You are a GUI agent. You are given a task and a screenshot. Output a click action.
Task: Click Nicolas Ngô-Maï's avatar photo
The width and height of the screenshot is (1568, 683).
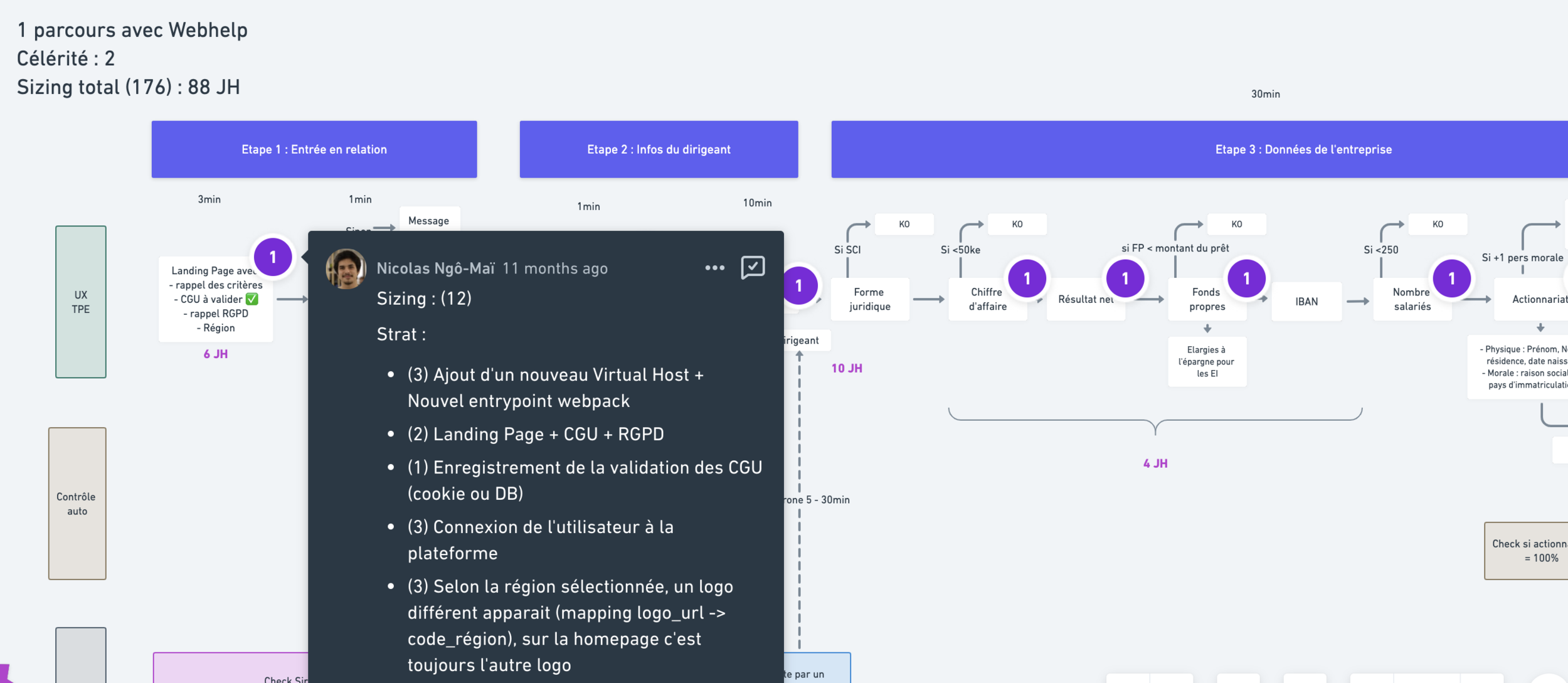coord(346,268)
